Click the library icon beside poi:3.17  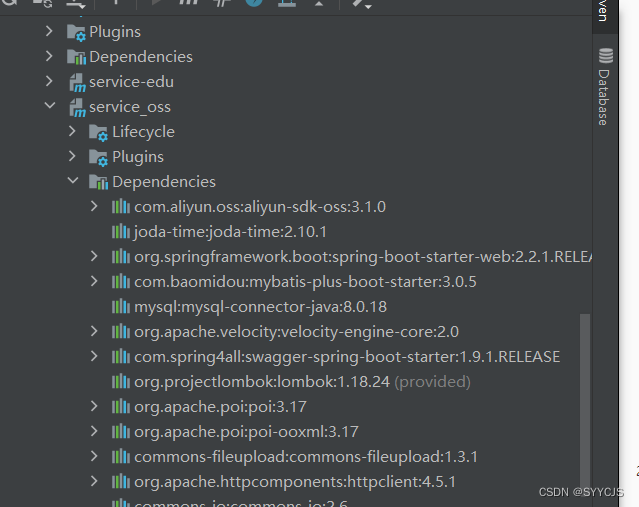click(121, 407)
